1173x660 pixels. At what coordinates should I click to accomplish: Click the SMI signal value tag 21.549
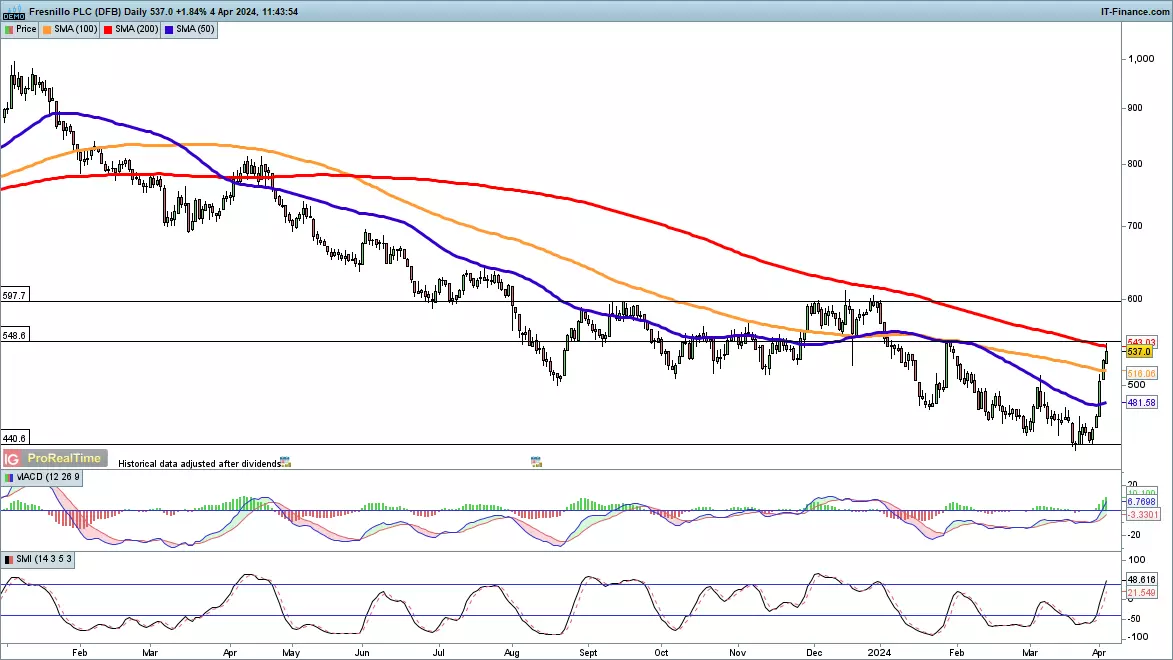pos(1142,593)
